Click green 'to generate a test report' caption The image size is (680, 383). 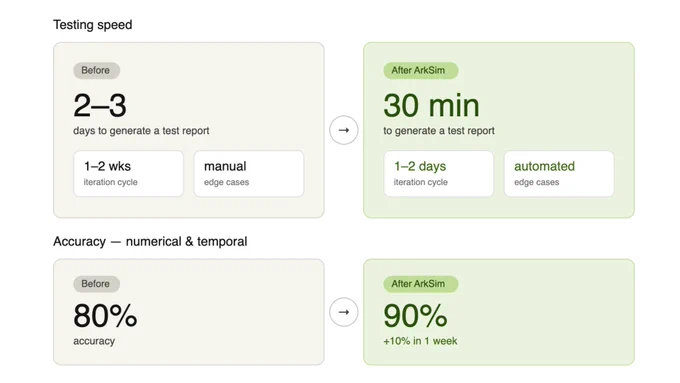[439, 131]
